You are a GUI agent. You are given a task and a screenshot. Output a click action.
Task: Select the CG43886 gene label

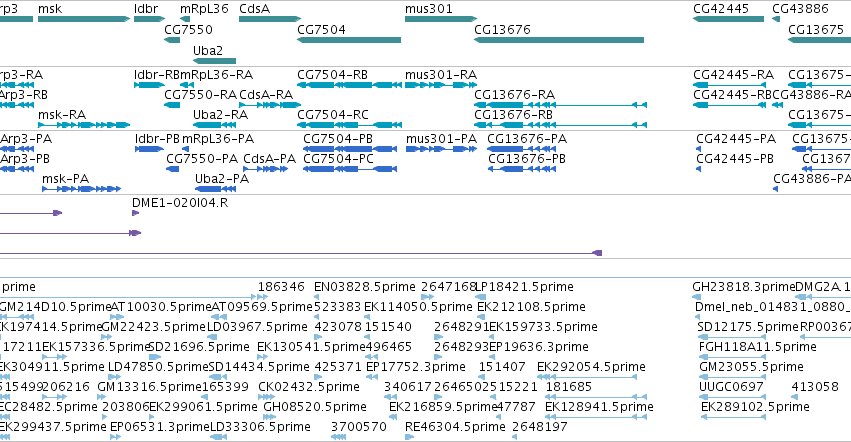[800, 9]
